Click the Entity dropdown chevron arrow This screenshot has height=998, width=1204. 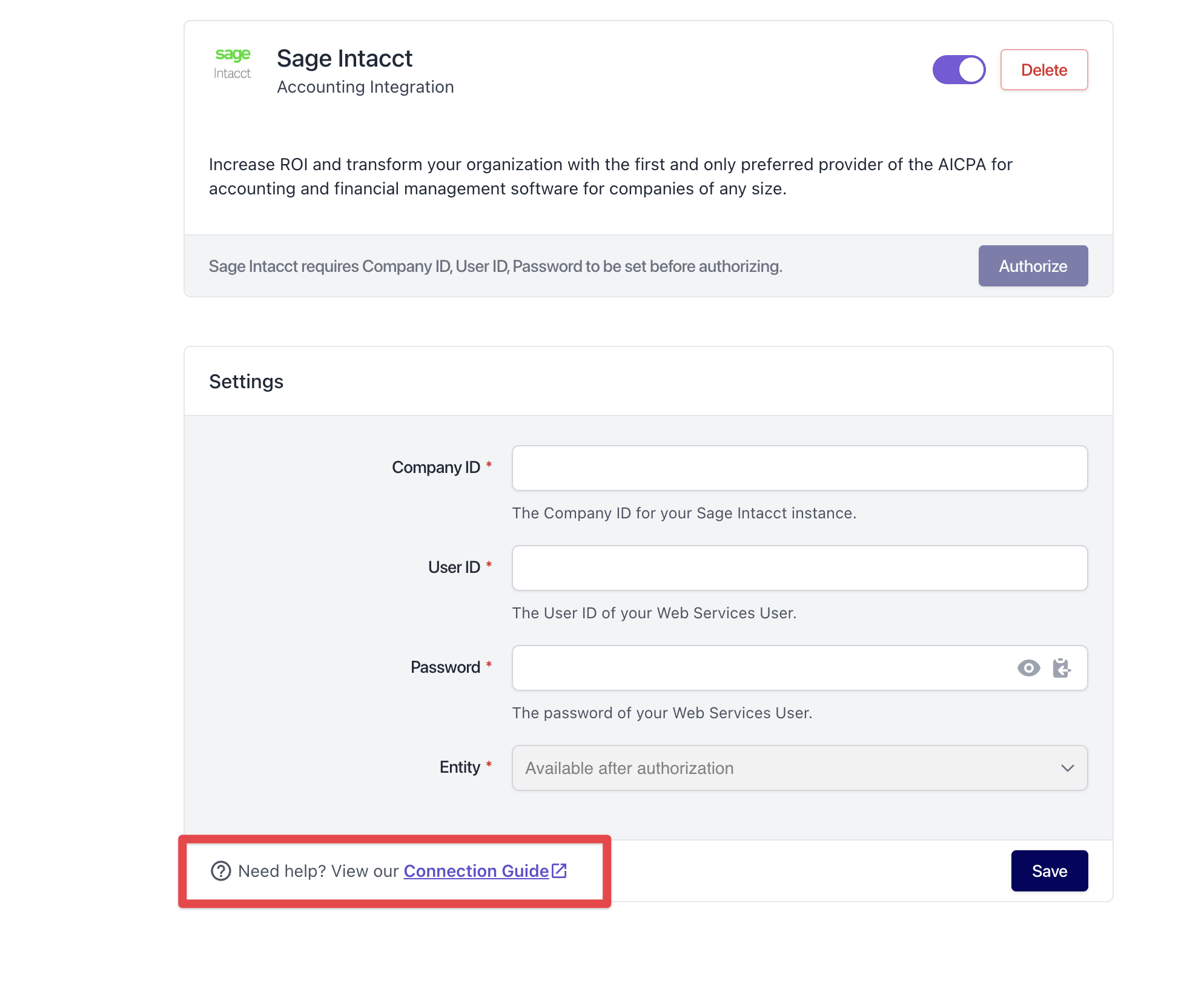click(1067, 768)
